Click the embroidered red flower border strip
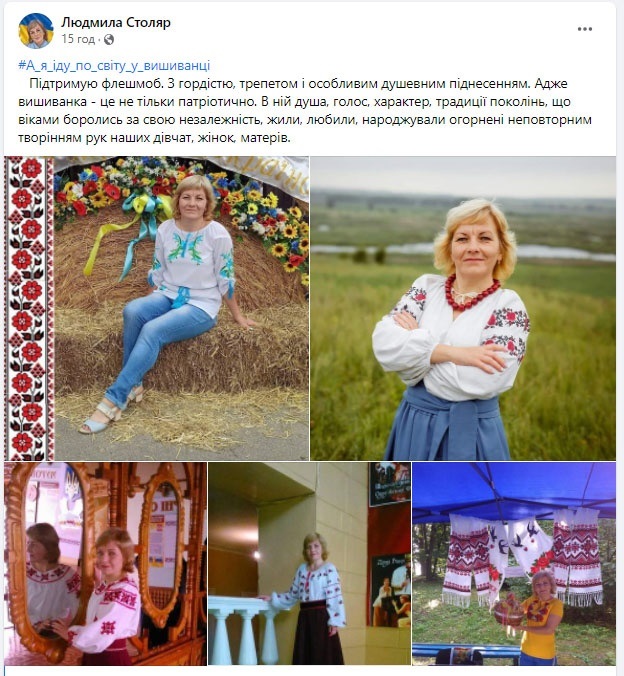 tap(29, 308)
